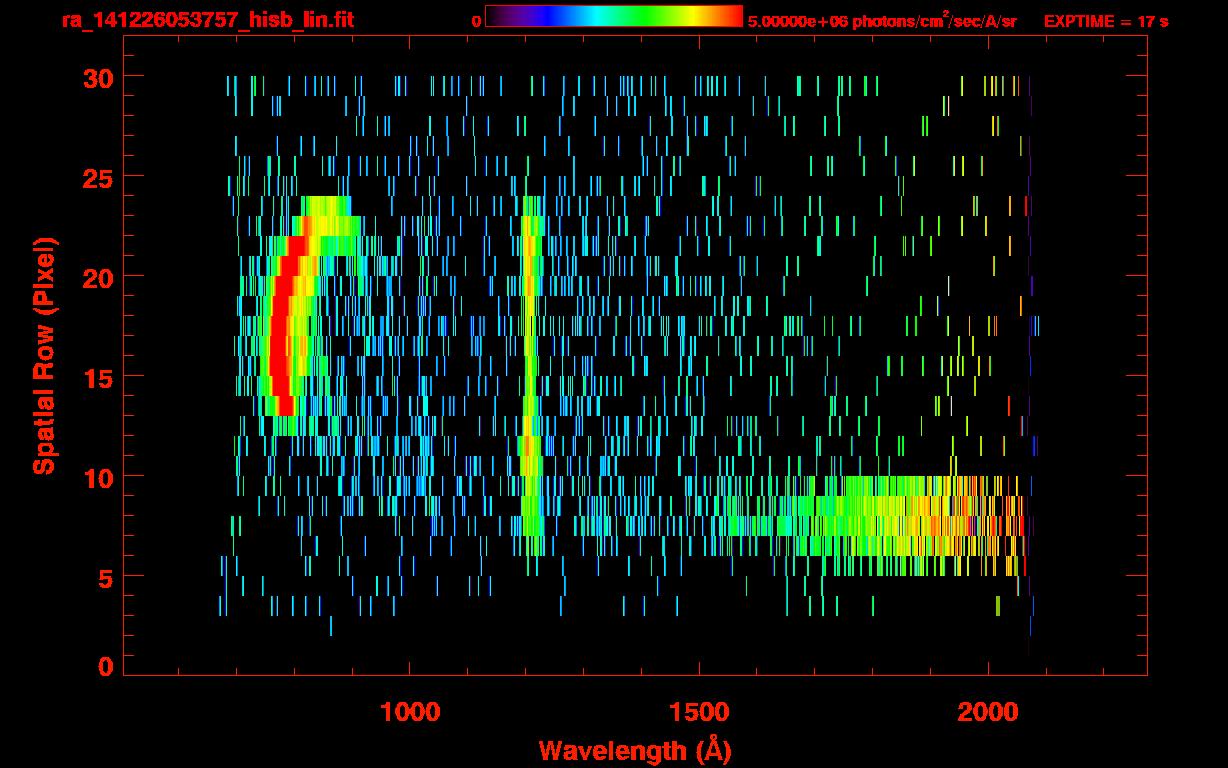Click the y-axis tick label 20
1228x768 pixels.
tap(99, 277)
